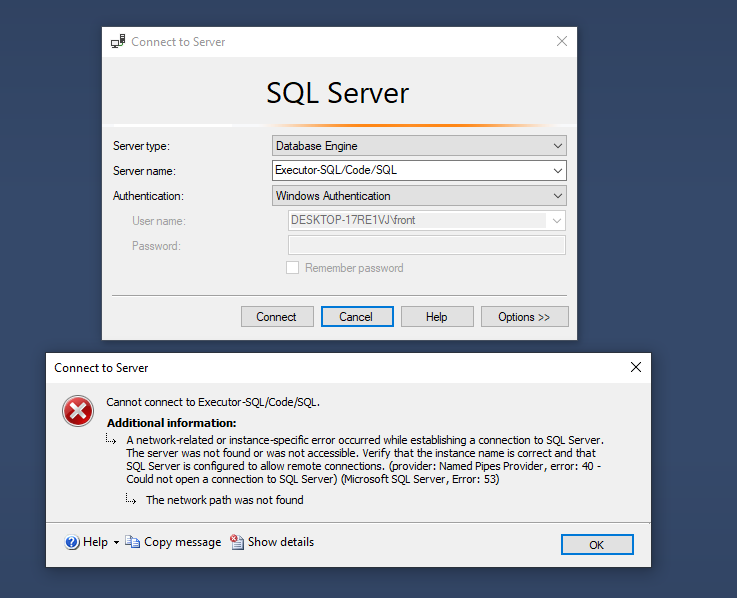Screen dimensions: 737x598
Task: Close the error message dialog
Action: point(635,367)
